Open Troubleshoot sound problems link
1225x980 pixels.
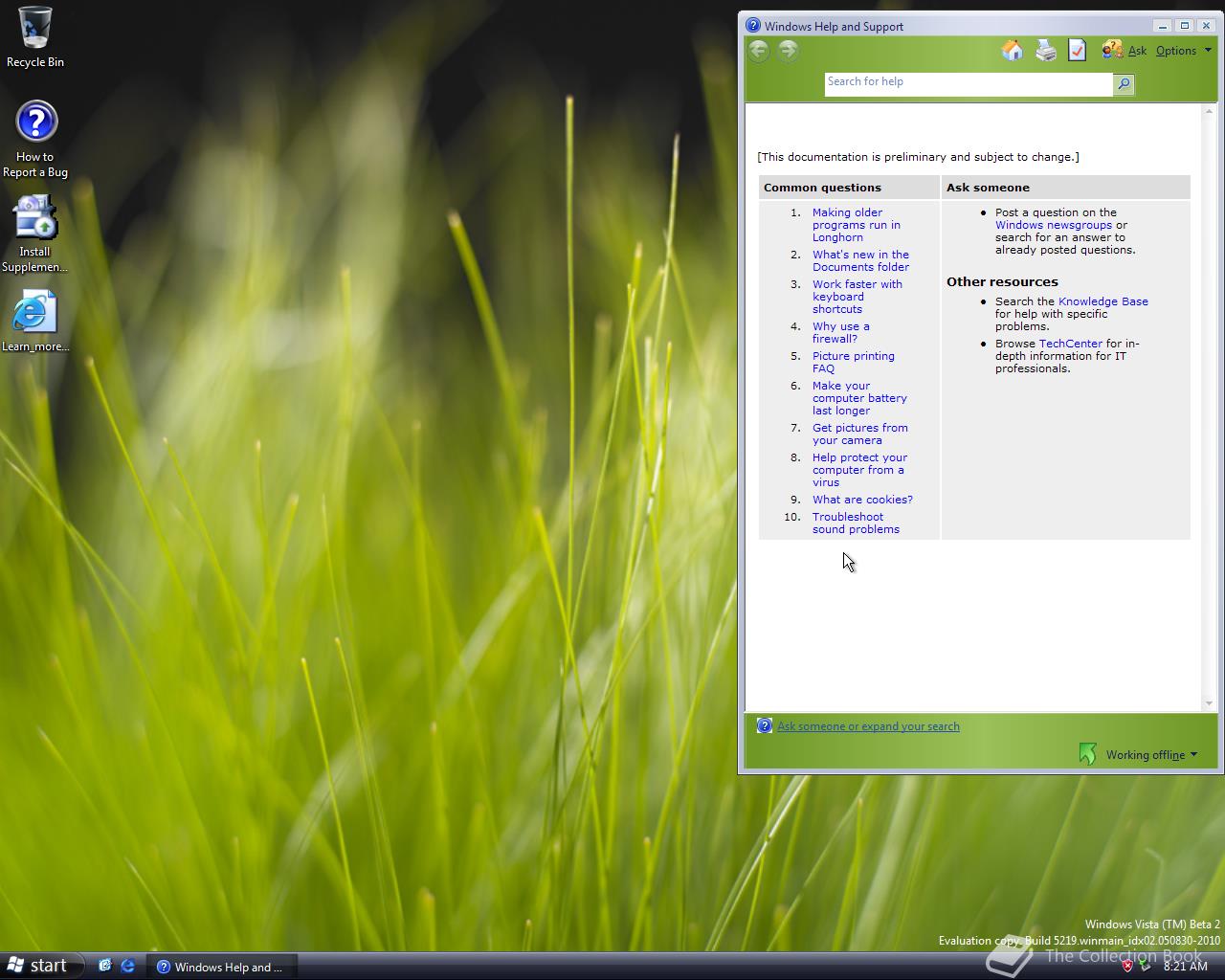856,523
